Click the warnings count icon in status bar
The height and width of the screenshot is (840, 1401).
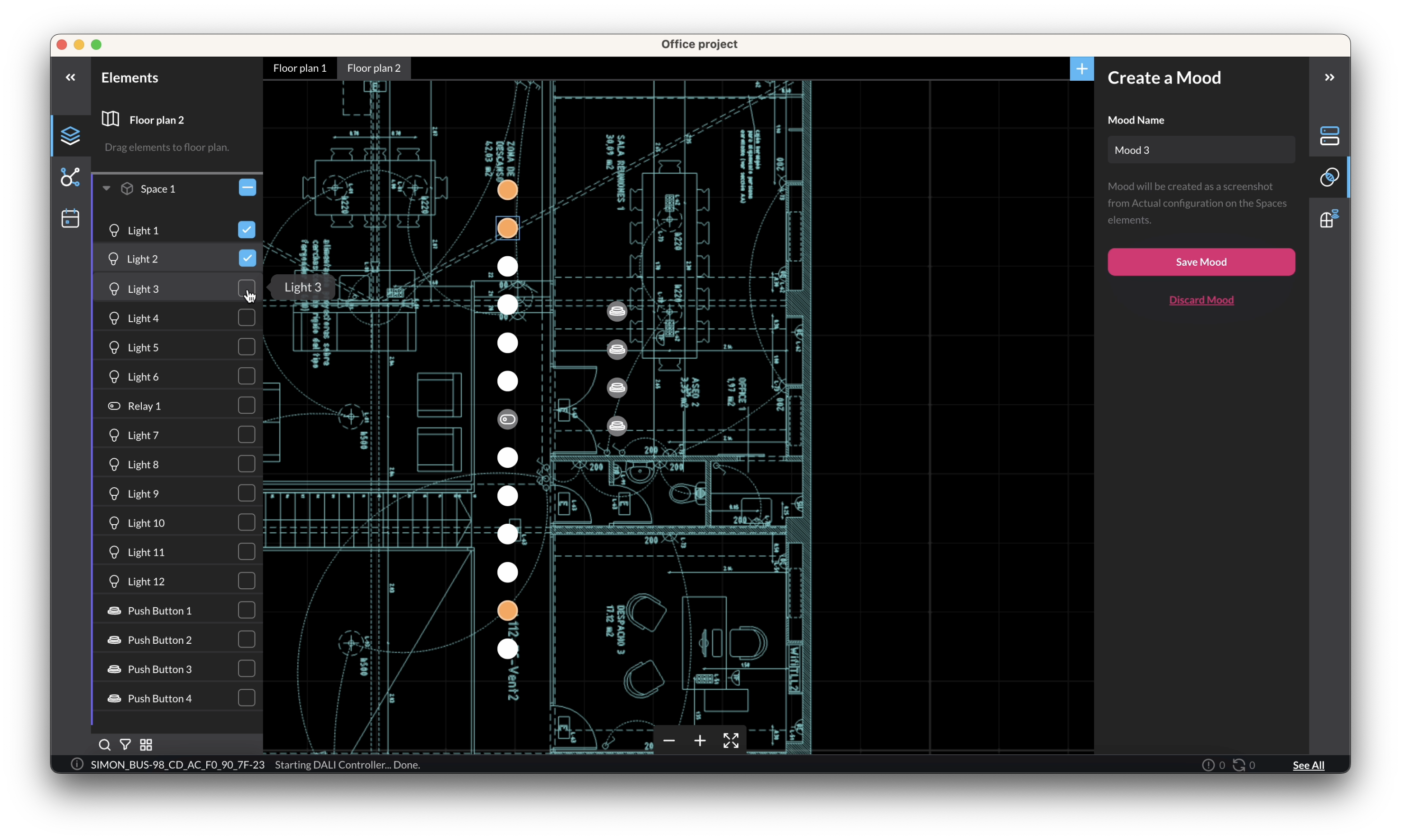pos(1208,765)
